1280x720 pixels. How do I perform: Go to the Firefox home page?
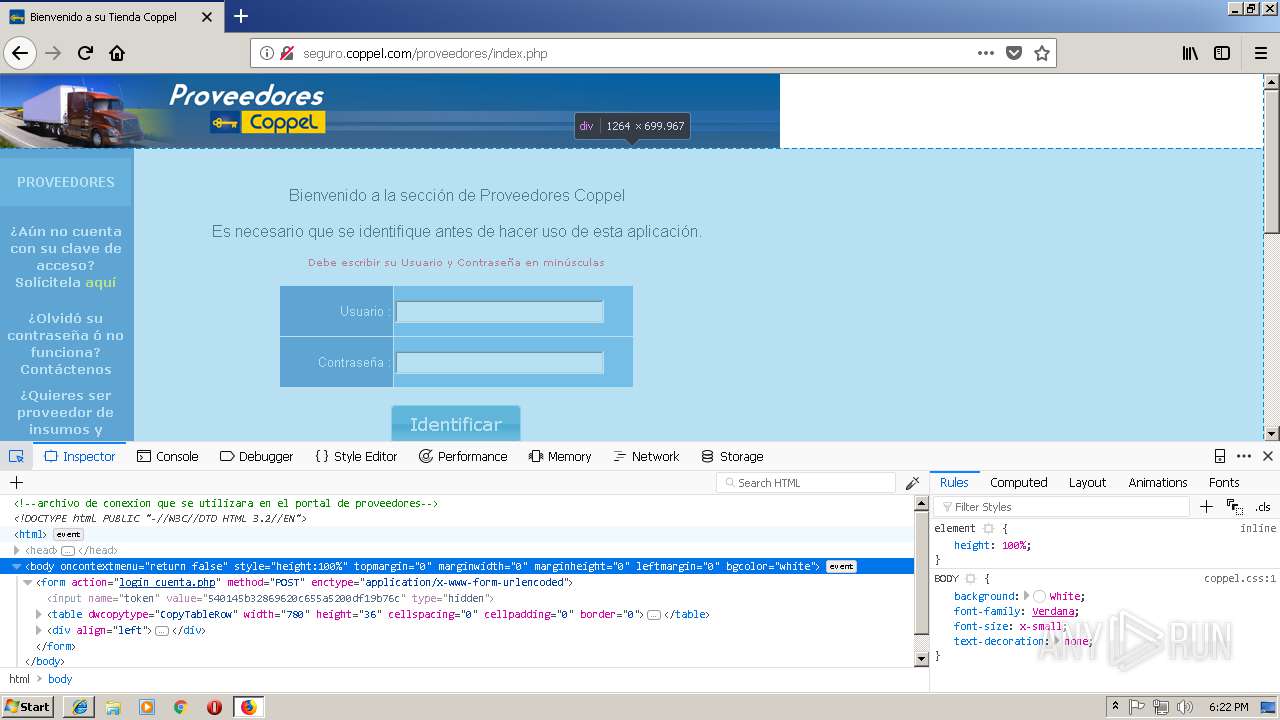point(117,53)
